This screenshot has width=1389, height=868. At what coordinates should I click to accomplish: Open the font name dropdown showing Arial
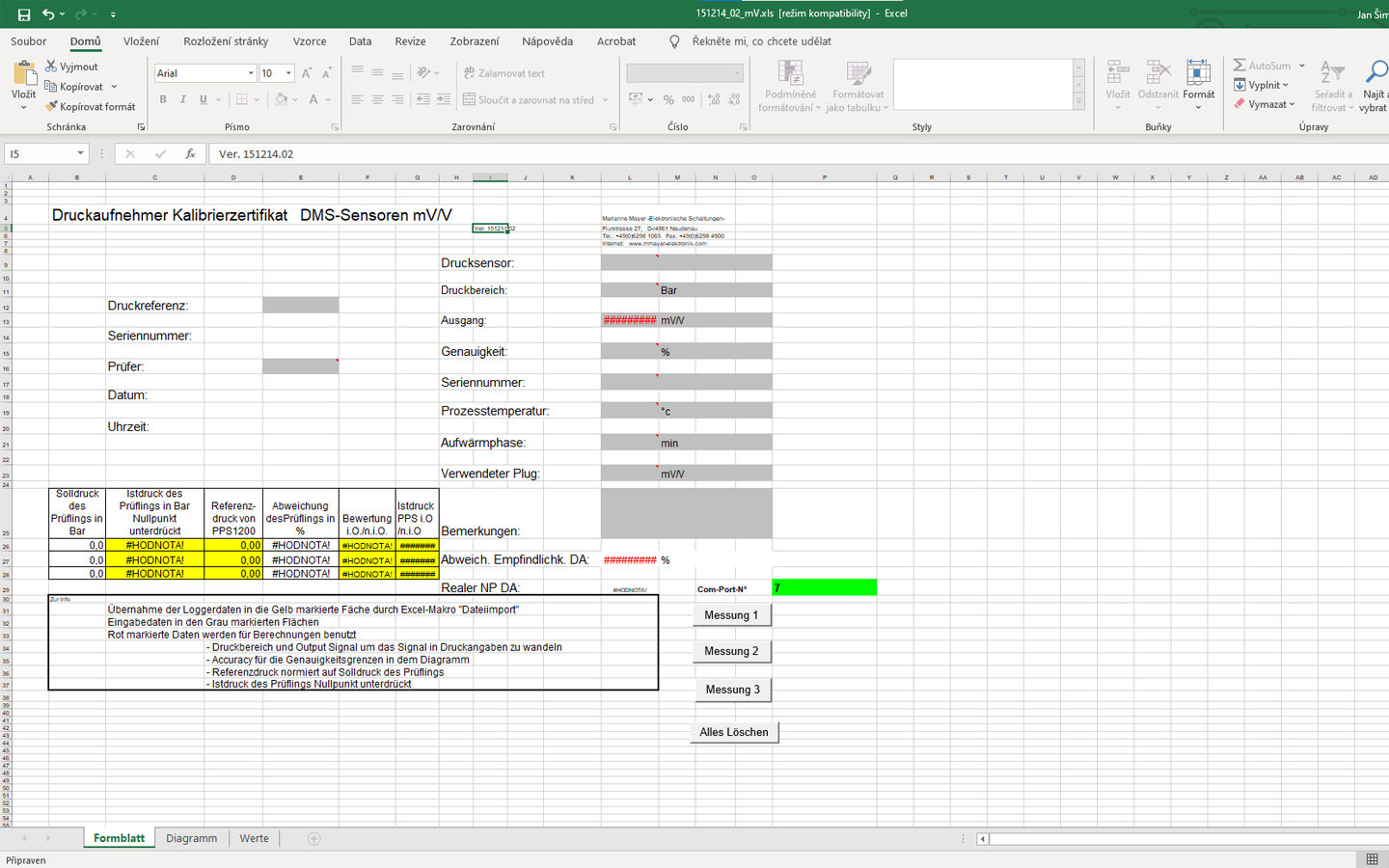point(251,73)
